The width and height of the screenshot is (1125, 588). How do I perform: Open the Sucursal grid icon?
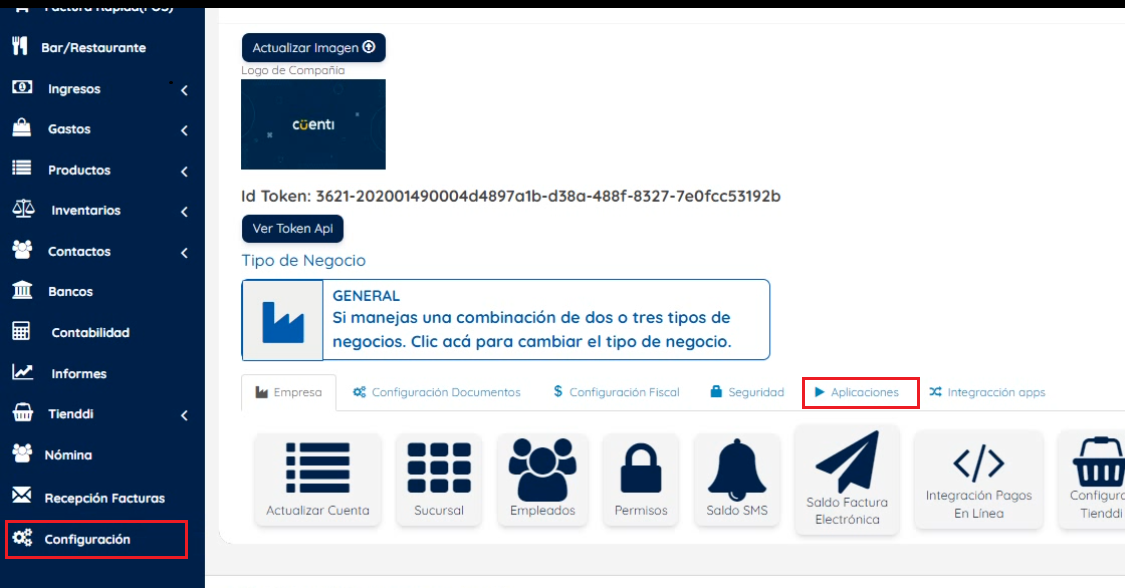tap(439, 468)
